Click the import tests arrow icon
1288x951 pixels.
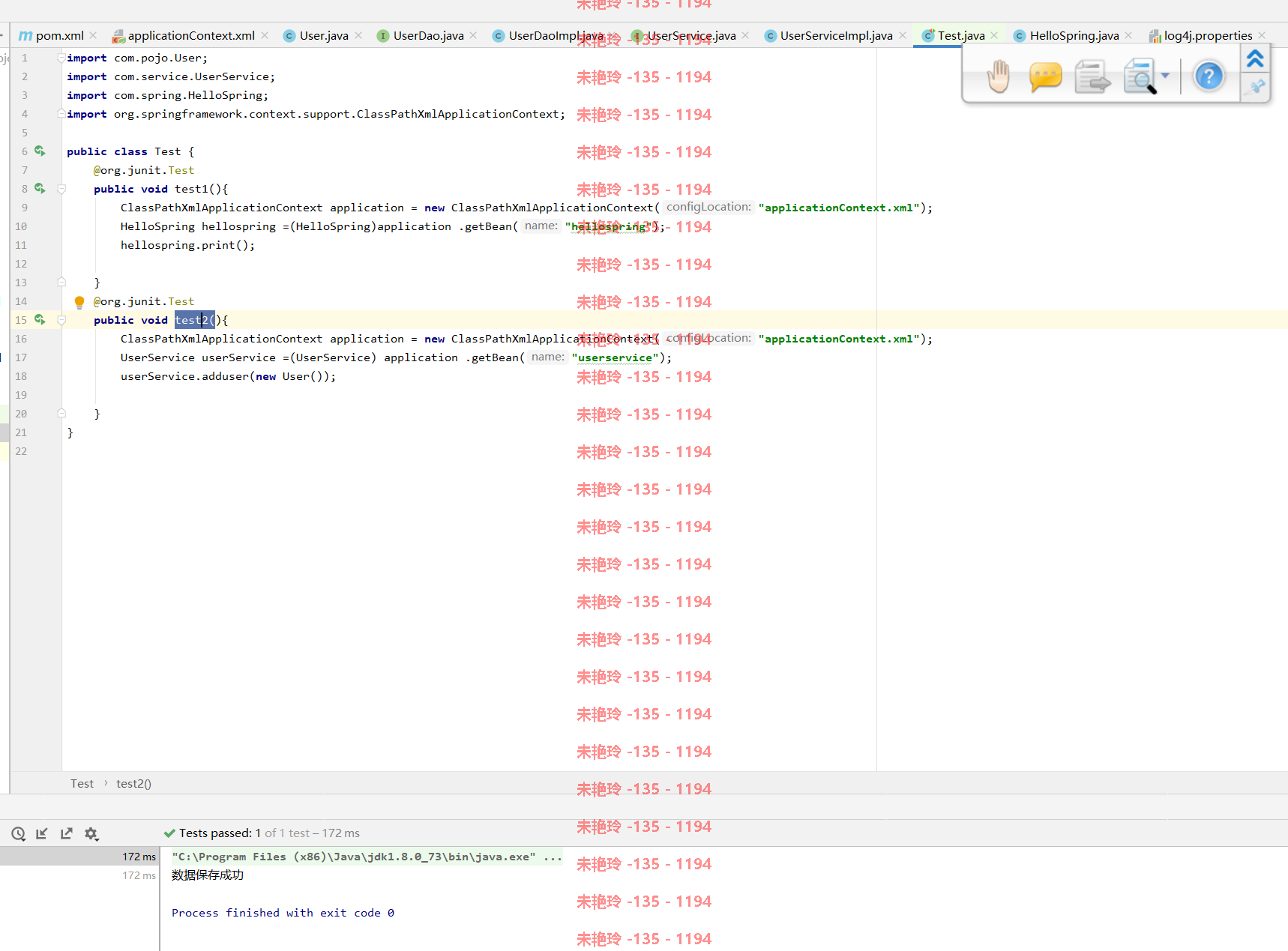click(42, 833)
